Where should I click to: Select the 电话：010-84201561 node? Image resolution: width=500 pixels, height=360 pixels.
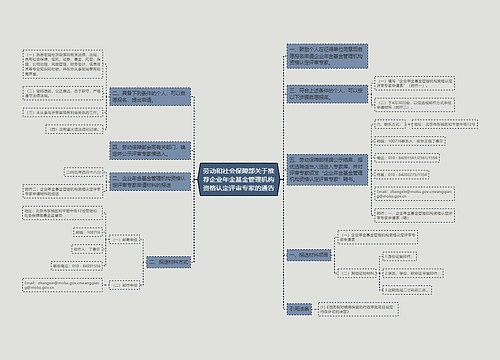pyautogui.click(x=407, y=158)
